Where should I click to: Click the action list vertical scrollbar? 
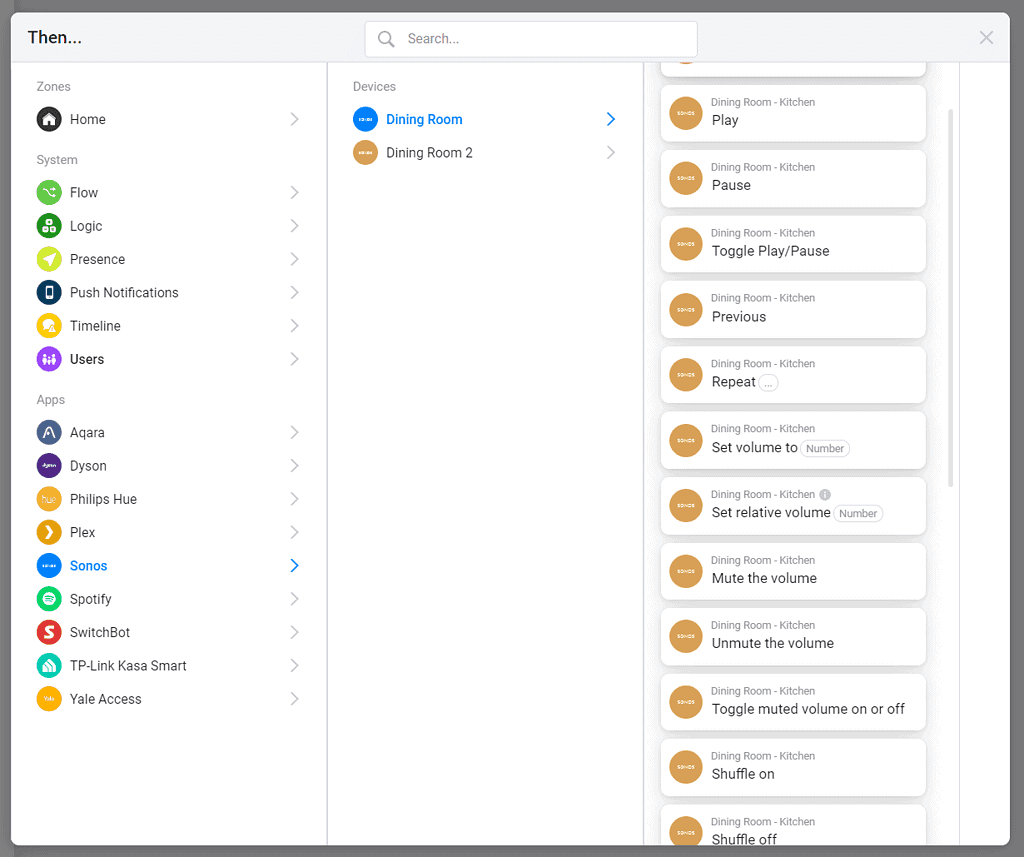tap(950, 298)
